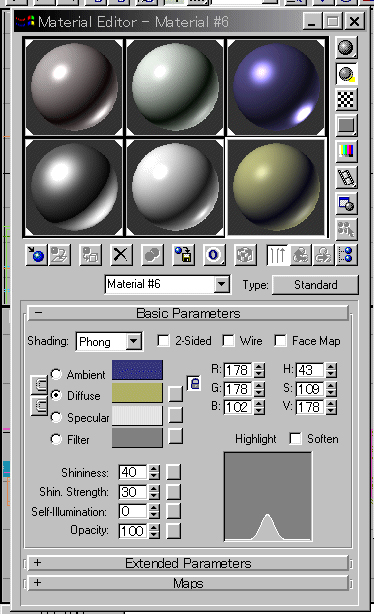Select the purple-blue sphere sample slot
Image resolution: width=374 pixels, height=614 pixels.
point(276,87)
